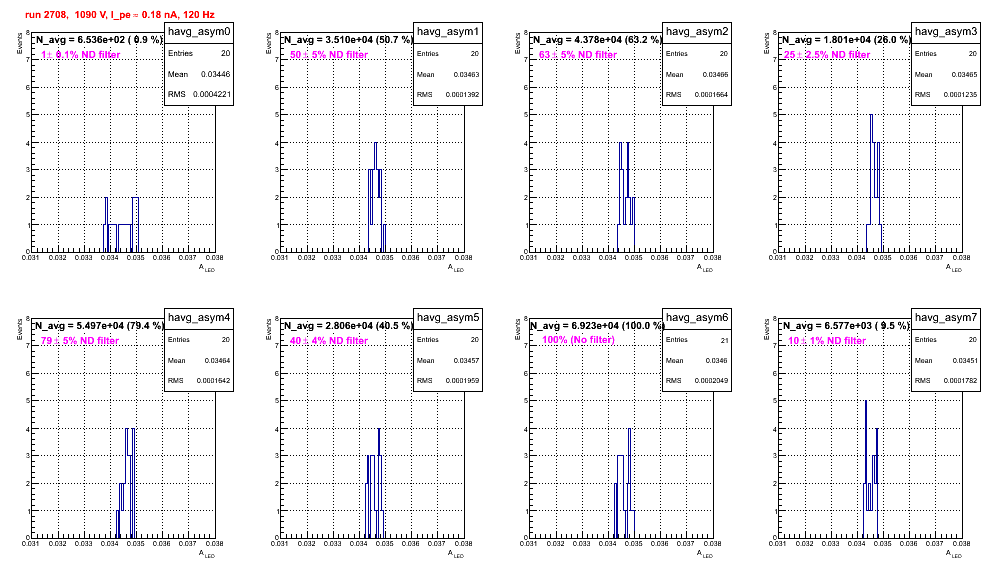Click Entries value 21 in havg_asym6
Screen dimensions: 996x572
[724, 340]
